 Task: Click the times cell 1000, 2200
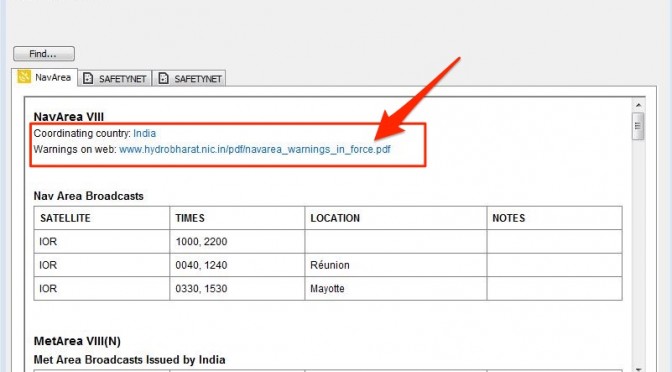click(237, 242)
